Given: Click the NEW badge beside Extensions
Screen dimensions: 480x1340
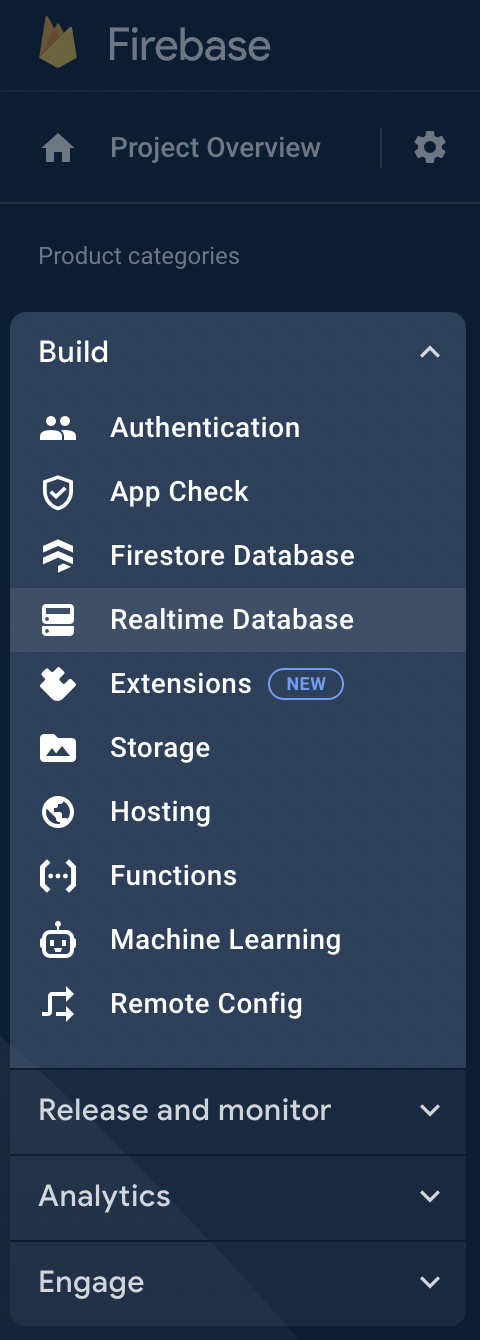Looking at the screenshot, I should pyautogui.click(x=306, y=684).
